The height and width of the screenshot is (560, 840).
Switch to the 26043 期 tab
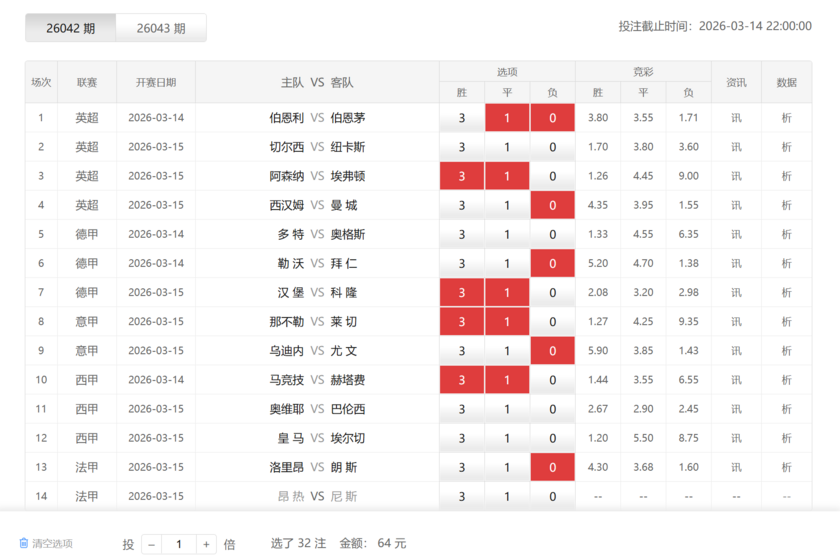(161, 28)
